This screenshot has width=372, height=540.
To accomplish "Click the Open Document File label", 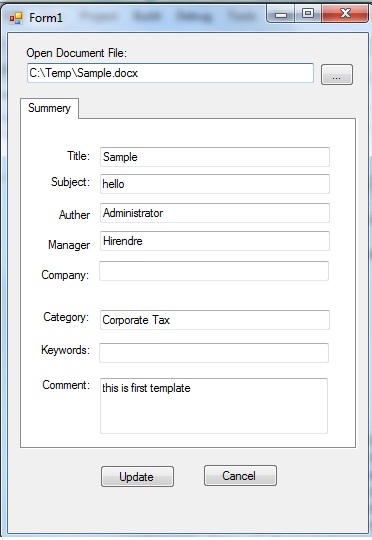I will 76,53.
